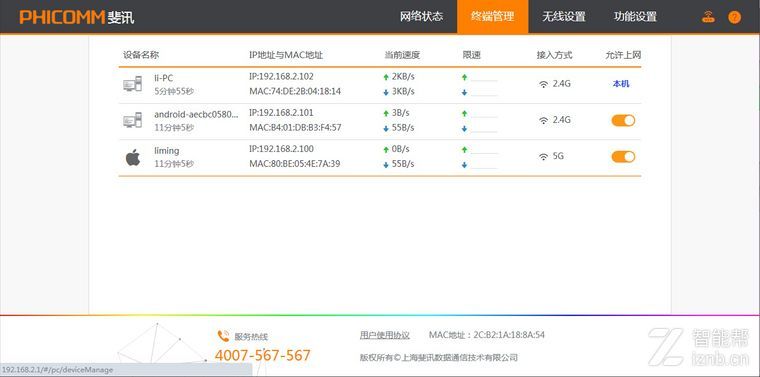
Task: Click the PHICOMM logo
Action: tap(77, 17)
